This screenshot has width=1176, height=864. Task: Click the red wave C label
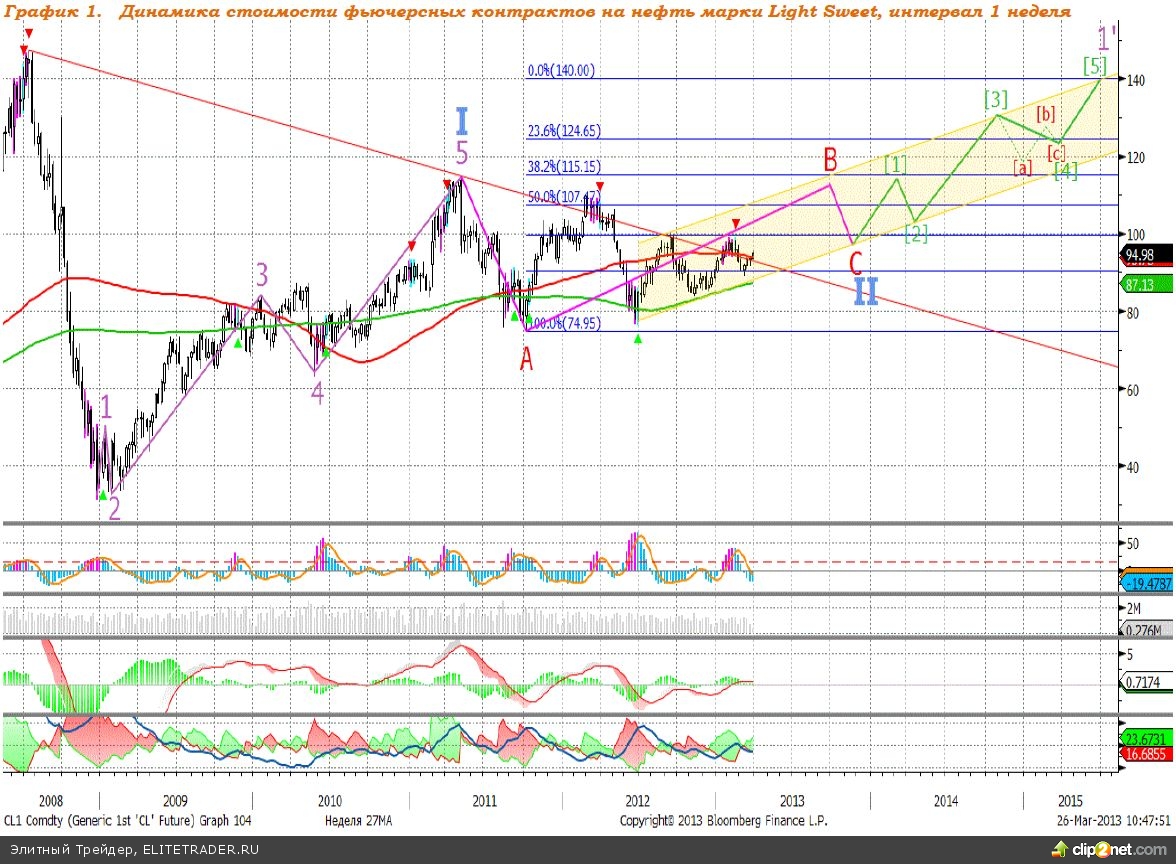(855, 263)
